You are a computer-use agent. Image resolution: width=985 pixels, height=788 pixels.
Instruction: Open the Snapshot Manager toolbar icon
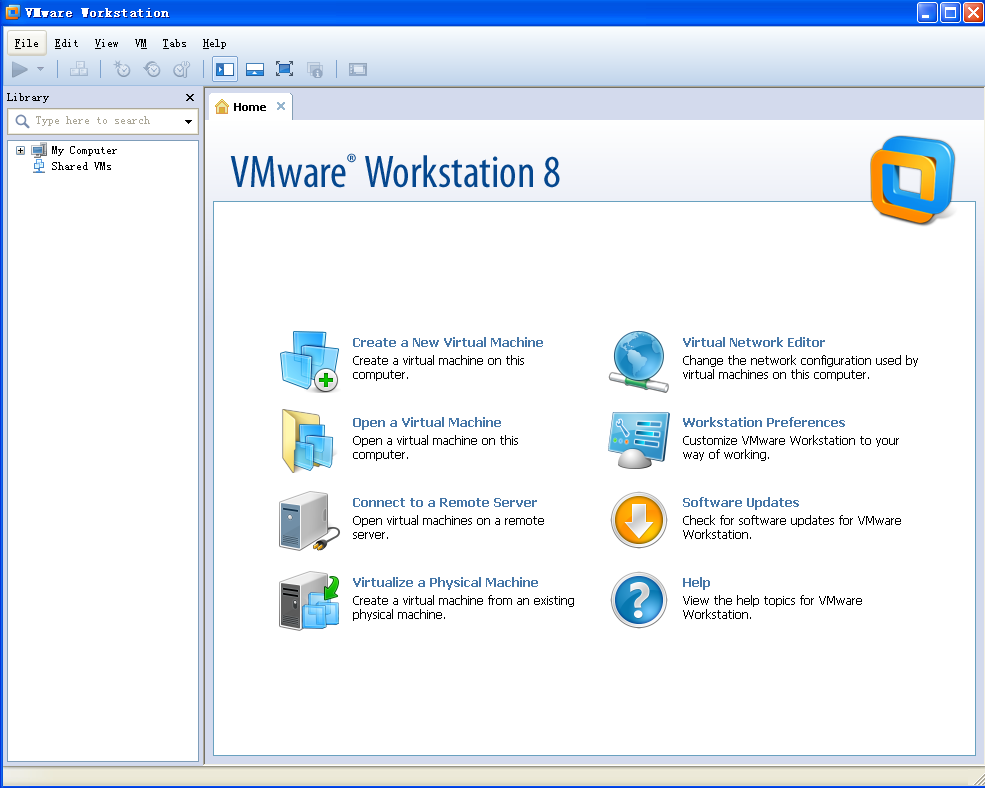point(182,69)
